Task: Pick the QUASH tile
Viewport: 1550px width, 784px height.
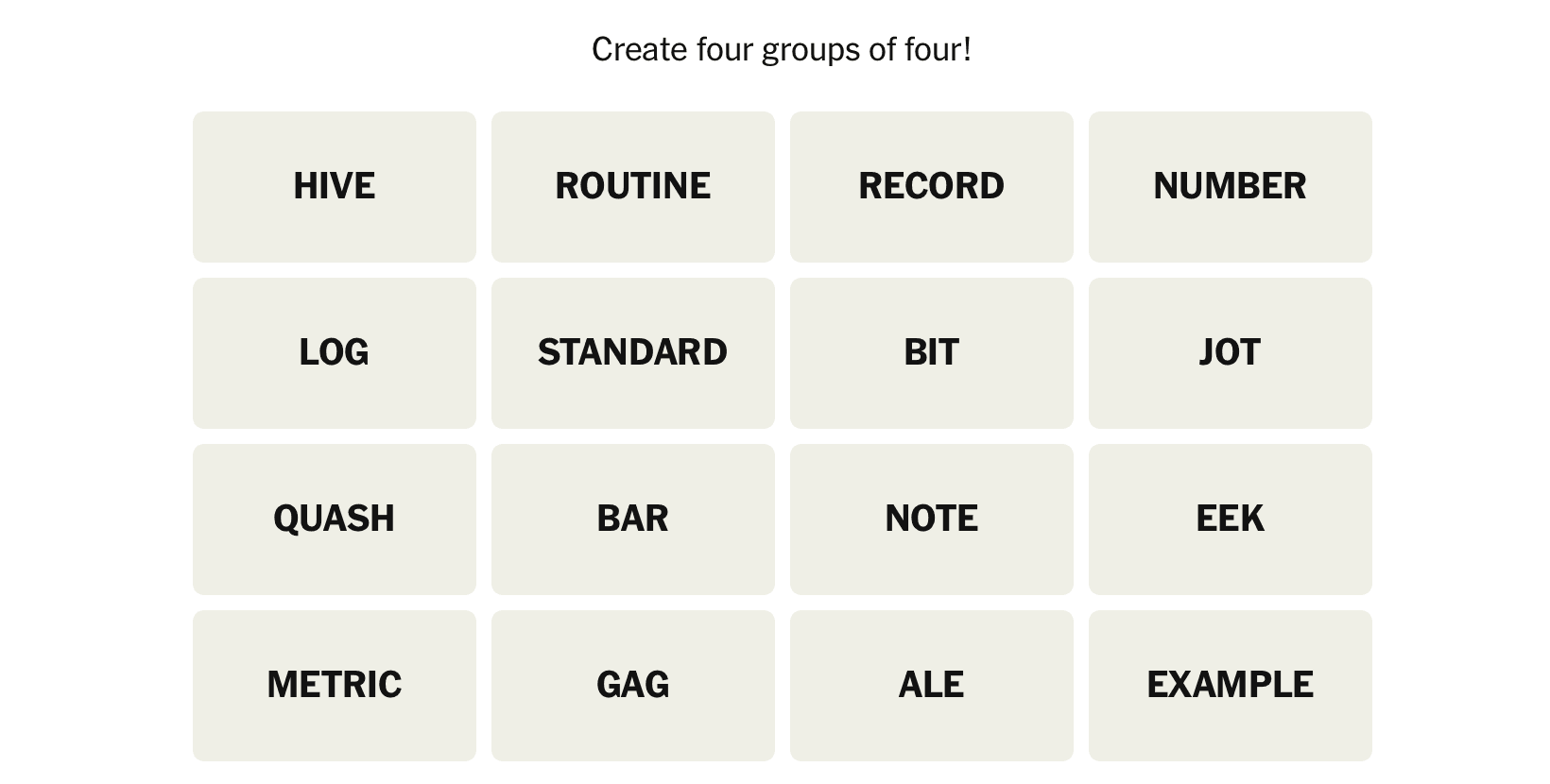Action: pos(334,519)
